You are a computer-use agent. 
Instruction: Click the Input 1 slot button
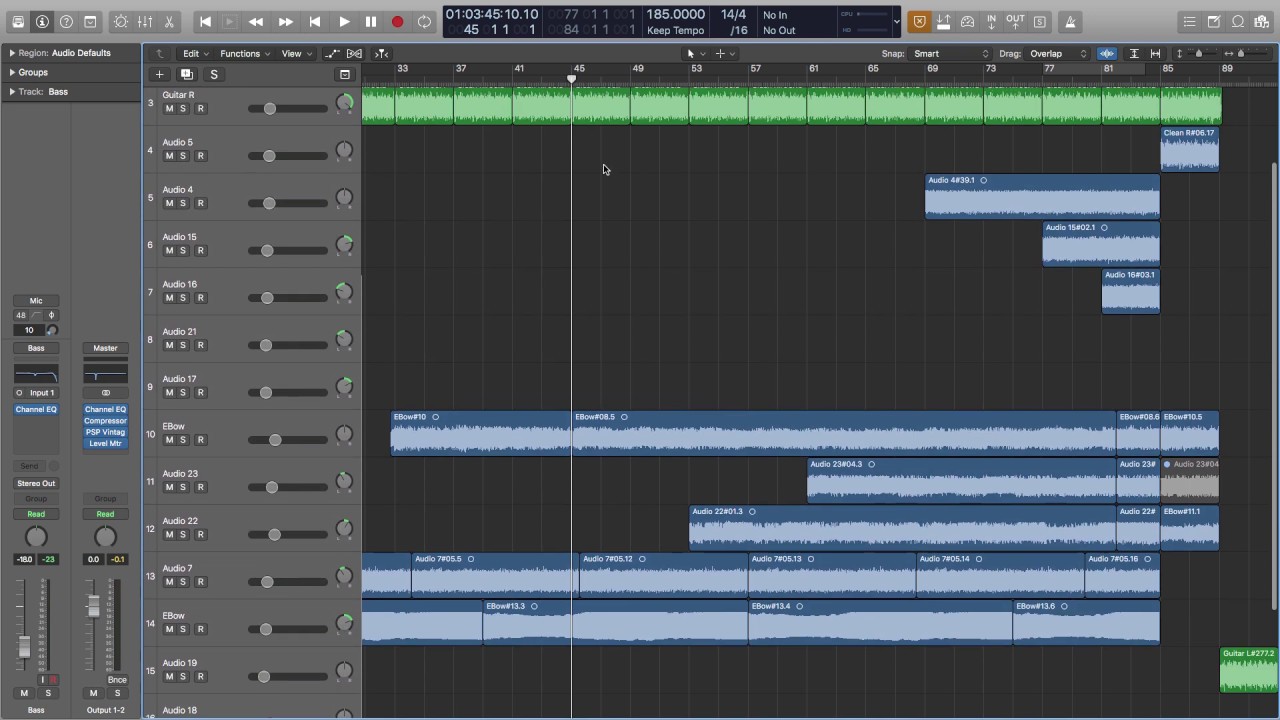tap(42, 393)
